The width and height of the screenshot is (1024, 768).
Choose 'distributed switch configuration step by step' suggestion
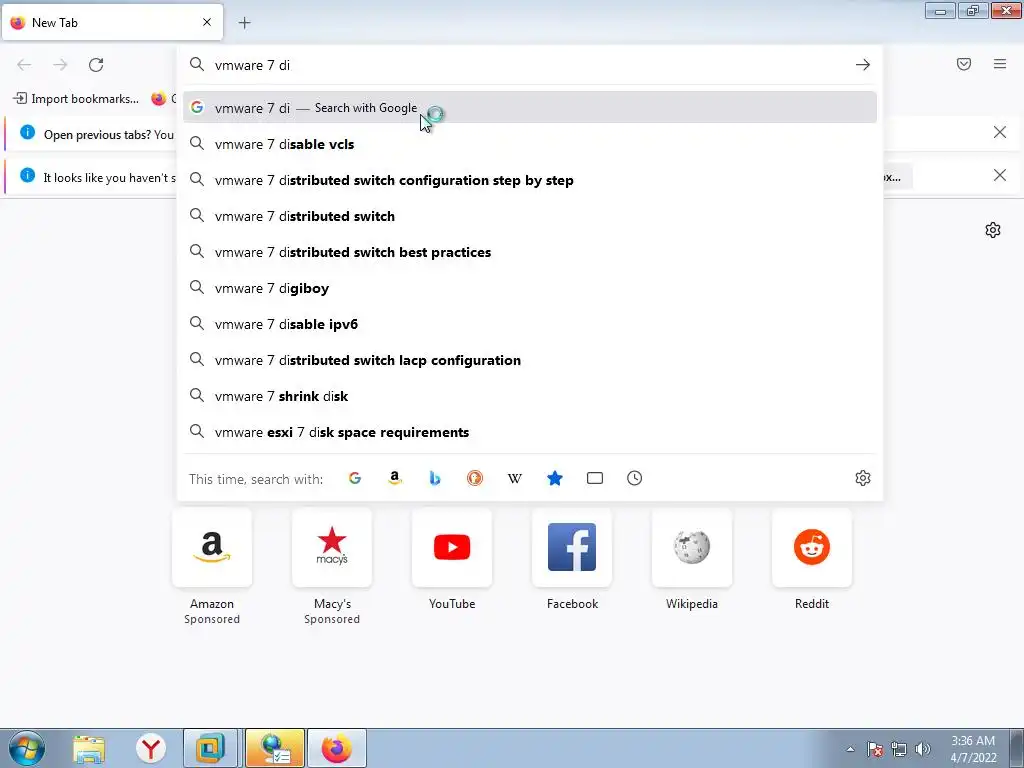[x=530, y=180]
